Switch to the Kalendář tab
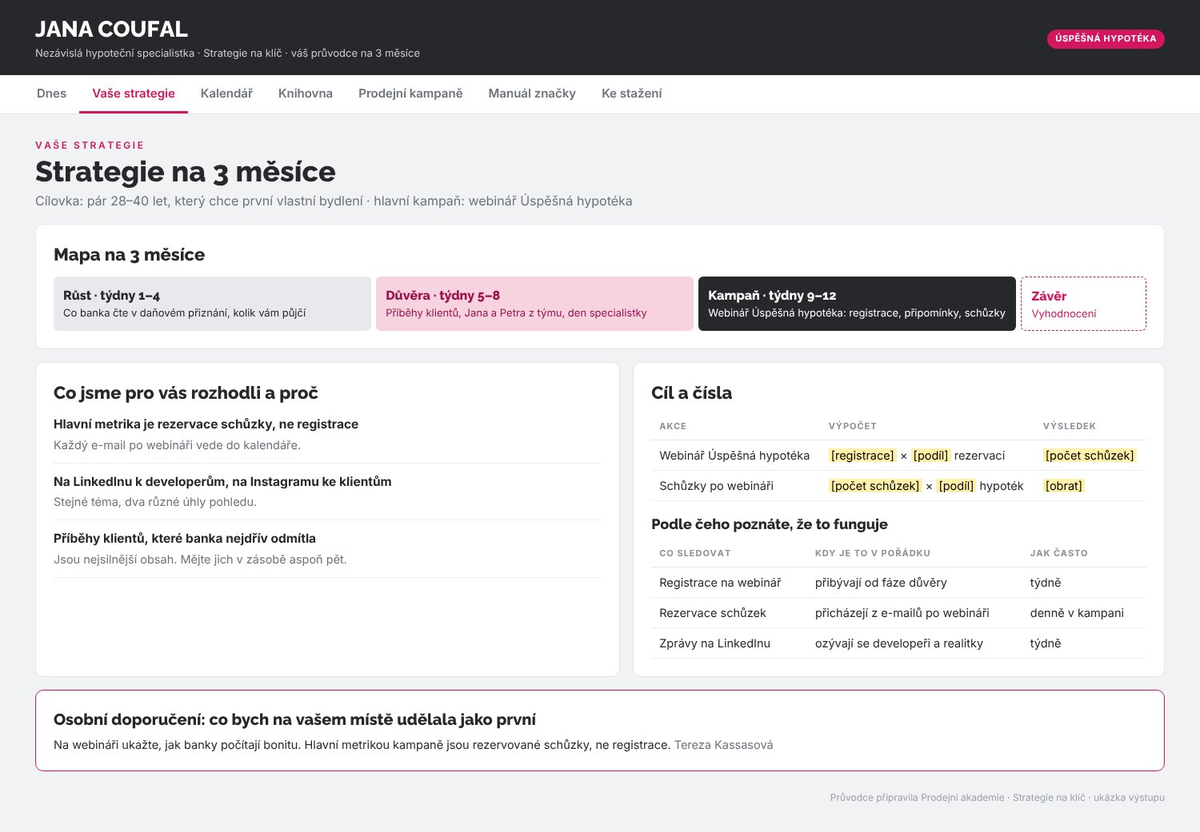Viewport: 1200px width, 832px height. coord(226,94)
